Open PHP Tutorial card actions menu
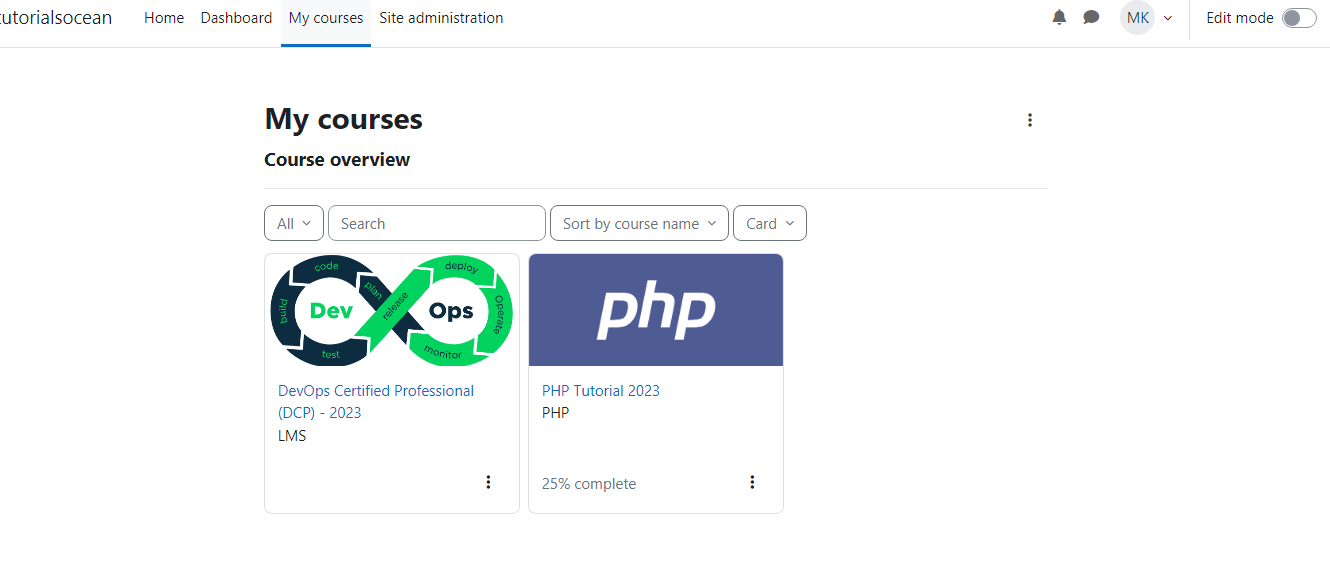 752,482
